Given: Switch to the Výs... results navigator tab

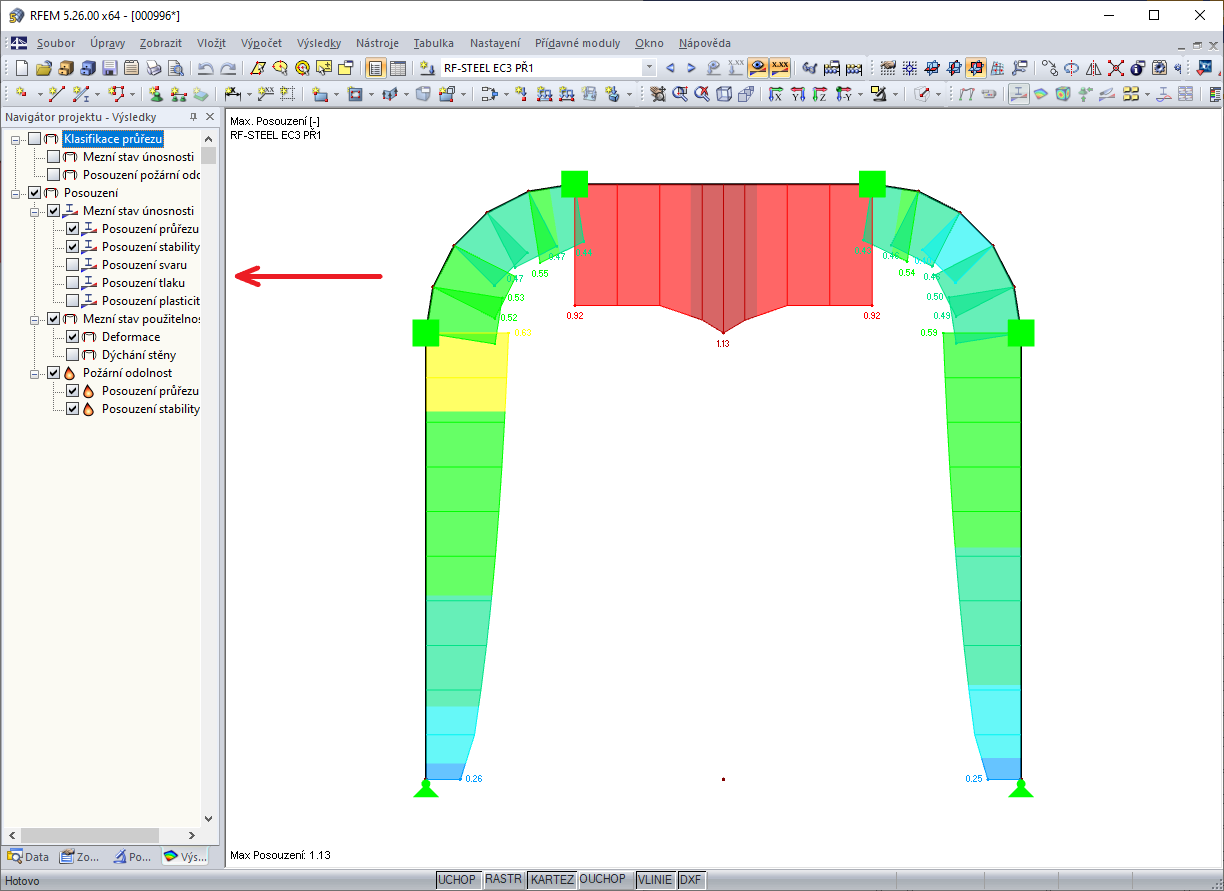Looking at the screenshot, I should [185, 857].
